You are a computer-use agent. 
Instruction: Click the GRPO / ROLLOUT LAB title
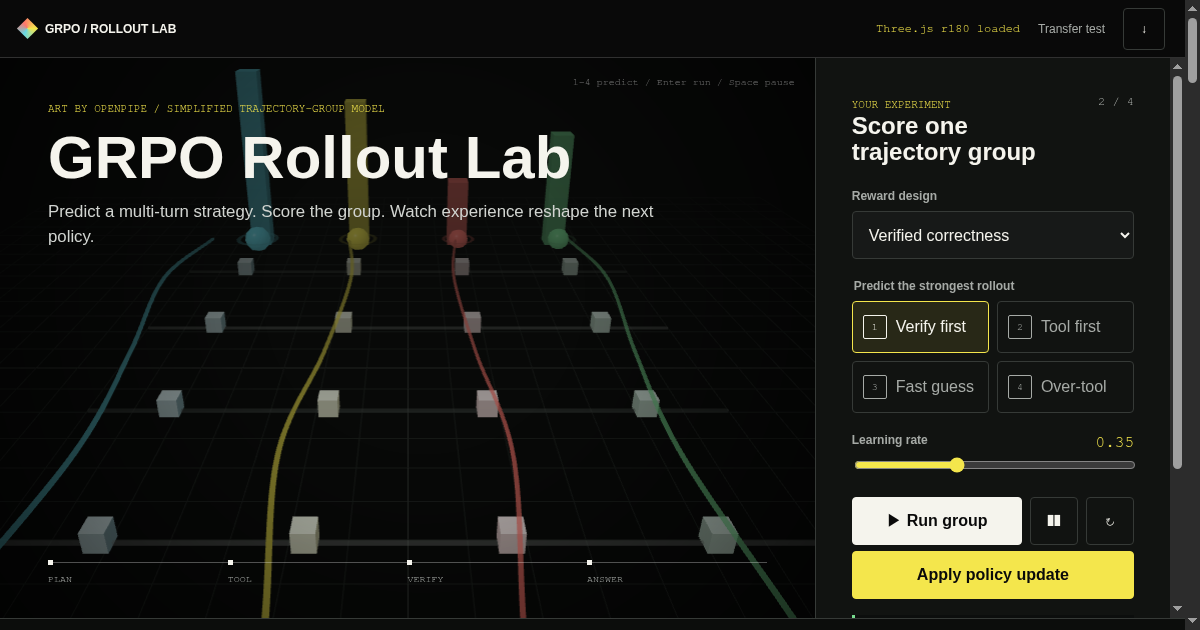[x=111, y=29]
